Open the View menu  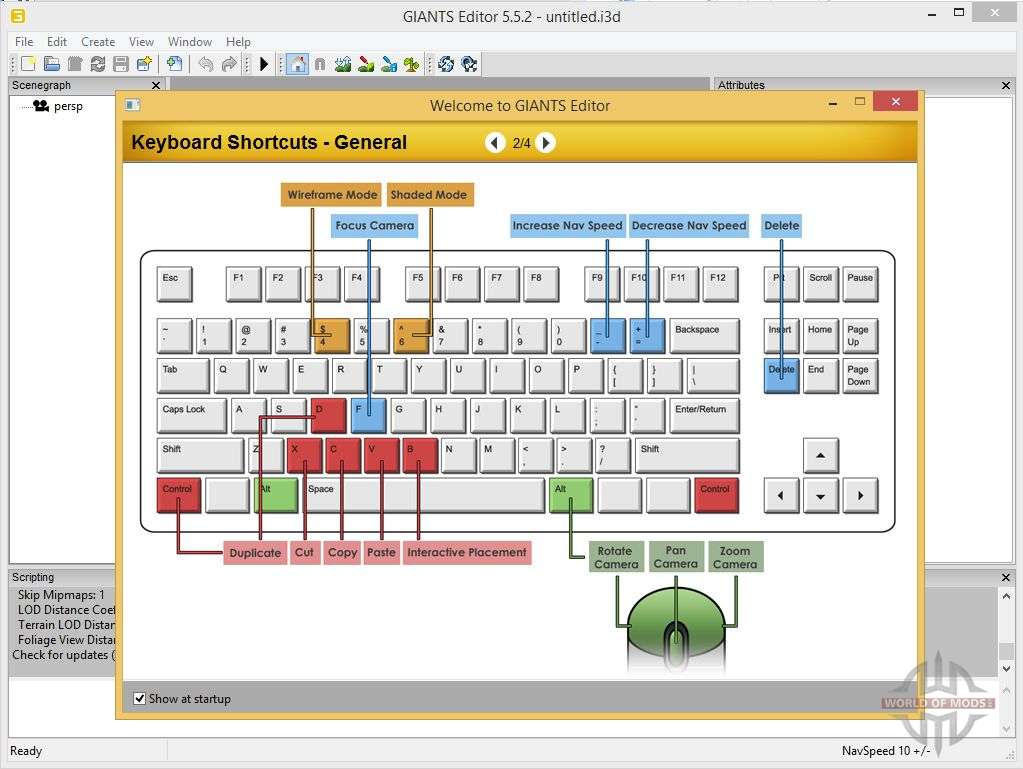pyautogui.click(x=141, y=42)
